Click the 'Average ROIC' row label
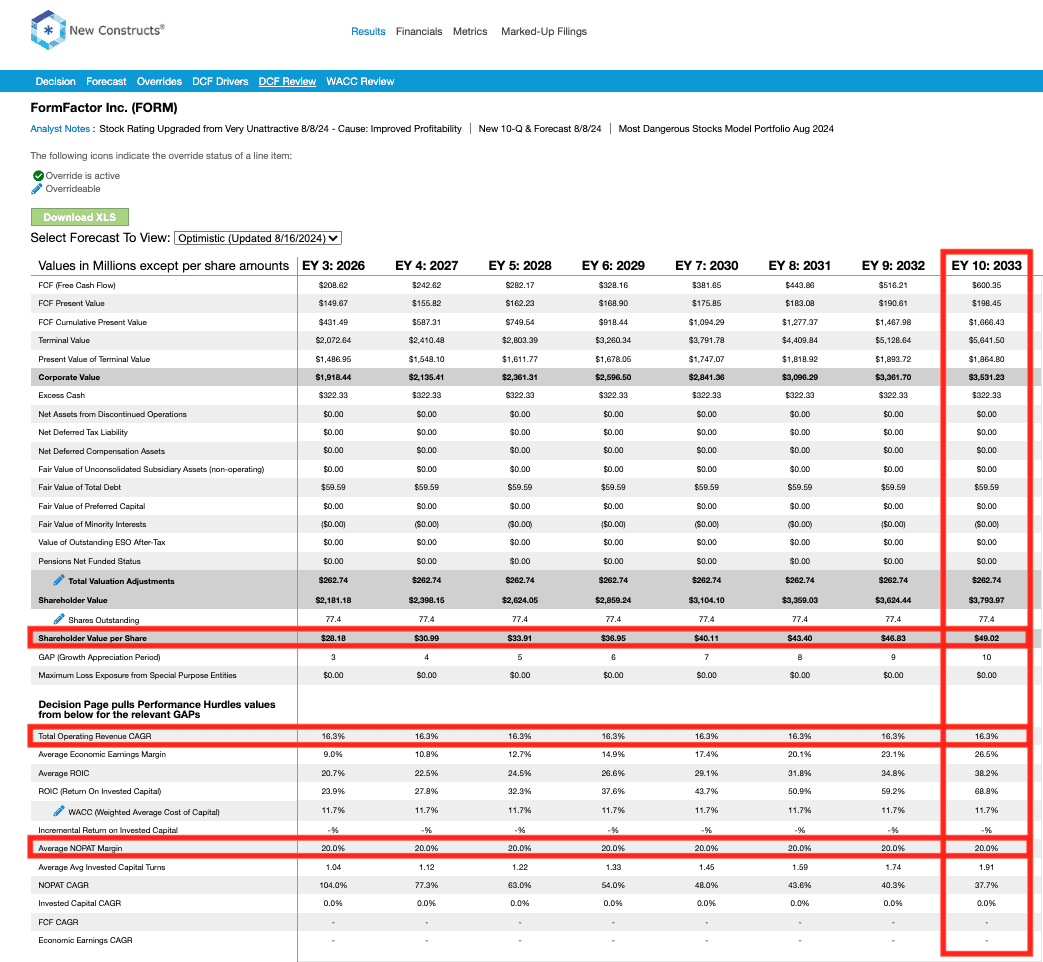The width and height of the screenshot is (1043, 962). [x=64, y=773]
